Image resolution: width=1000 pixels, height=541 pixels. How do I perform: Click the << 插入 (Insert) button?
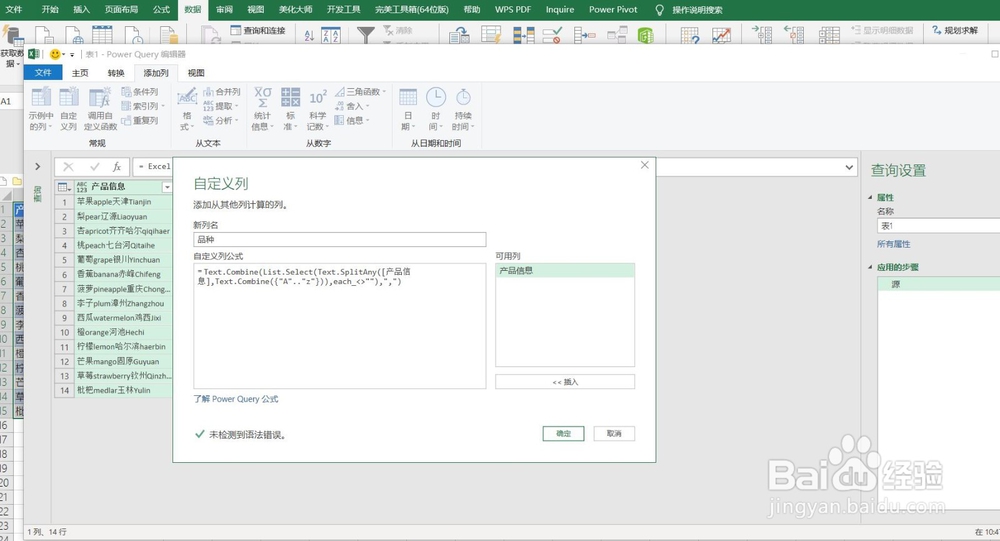[x=565, y=382]
